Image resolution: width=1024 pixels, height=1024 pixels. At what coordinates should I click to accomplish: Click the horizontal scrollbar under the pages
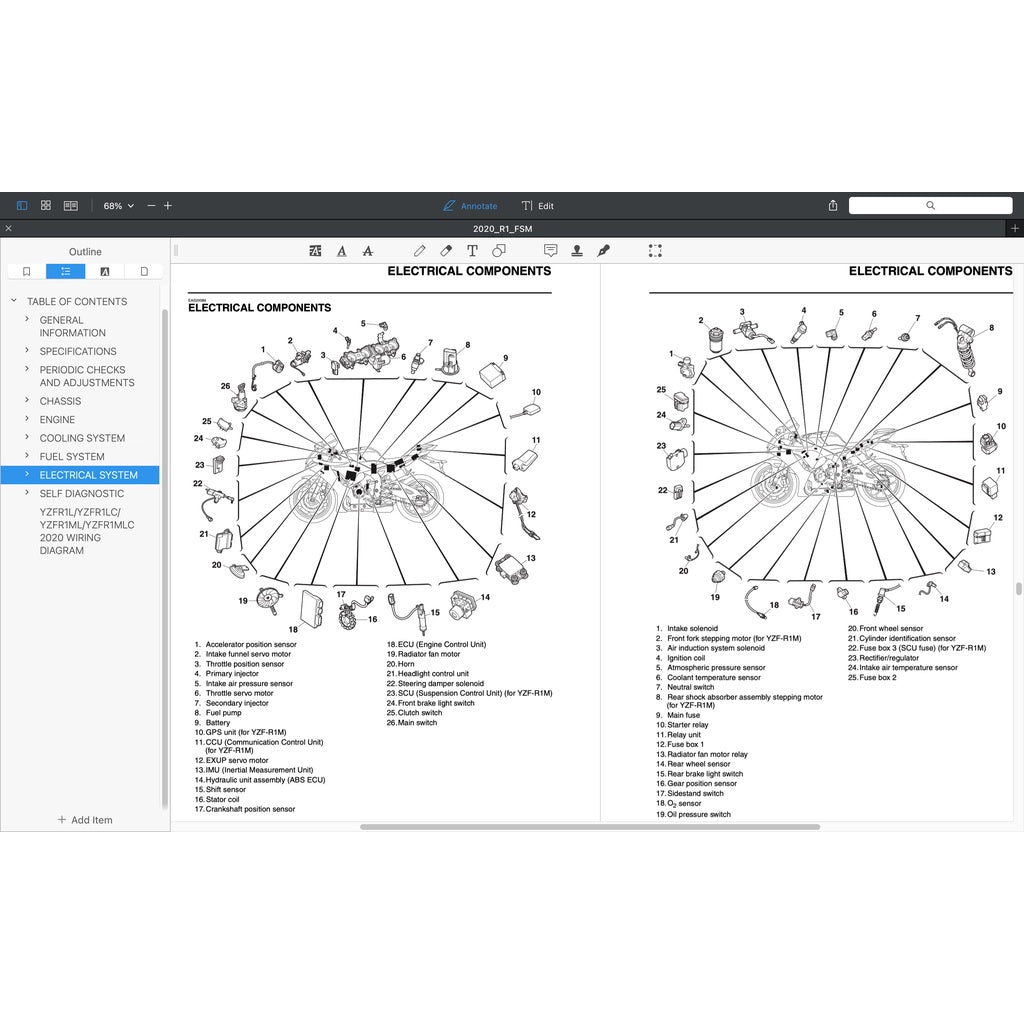(x=590, y=827)
